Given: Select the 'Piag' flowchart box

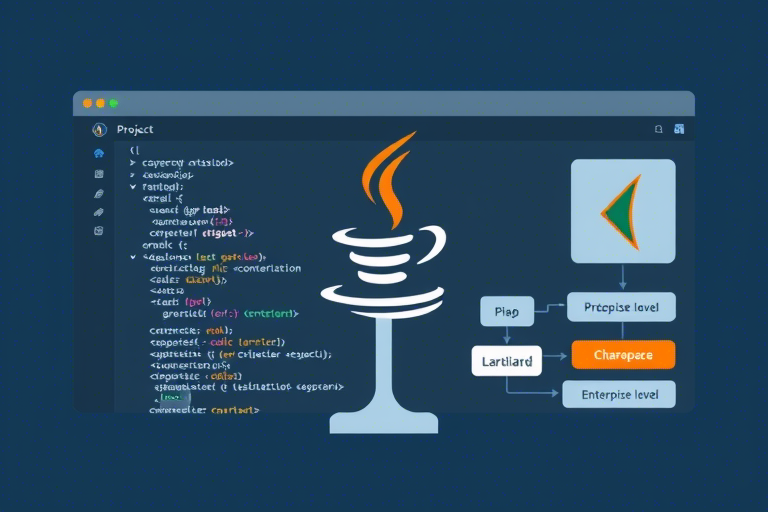Looking at the screenshot, I should tap(507, 311).
